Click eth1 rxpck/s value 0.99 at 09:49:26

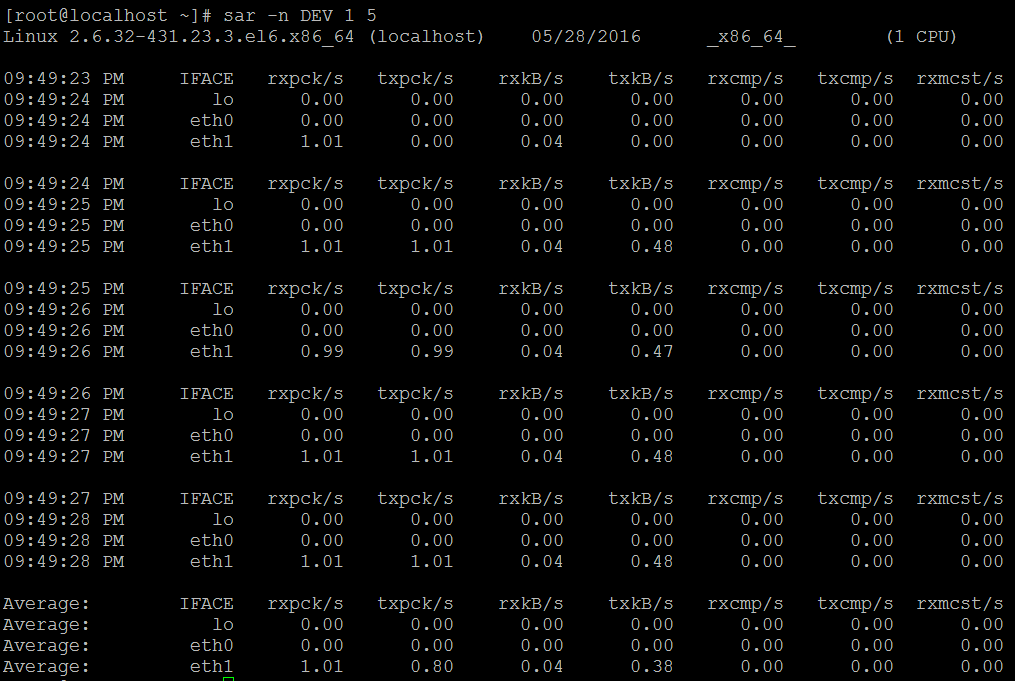pos(322,352)
